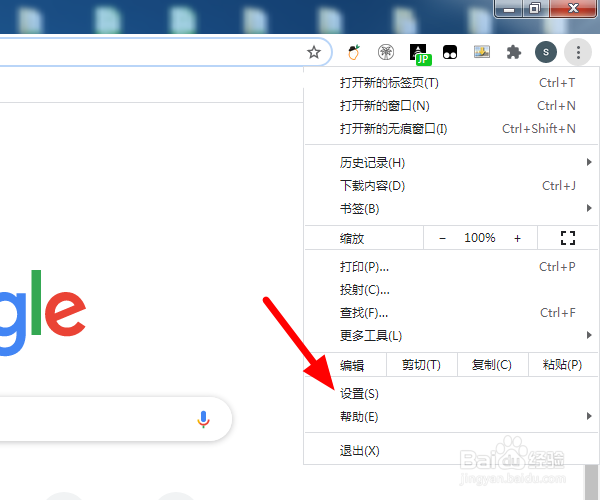Click the 粘贴(P) button
The height and width of the screenshot is (500, 600).
click(x=562, y=365)
